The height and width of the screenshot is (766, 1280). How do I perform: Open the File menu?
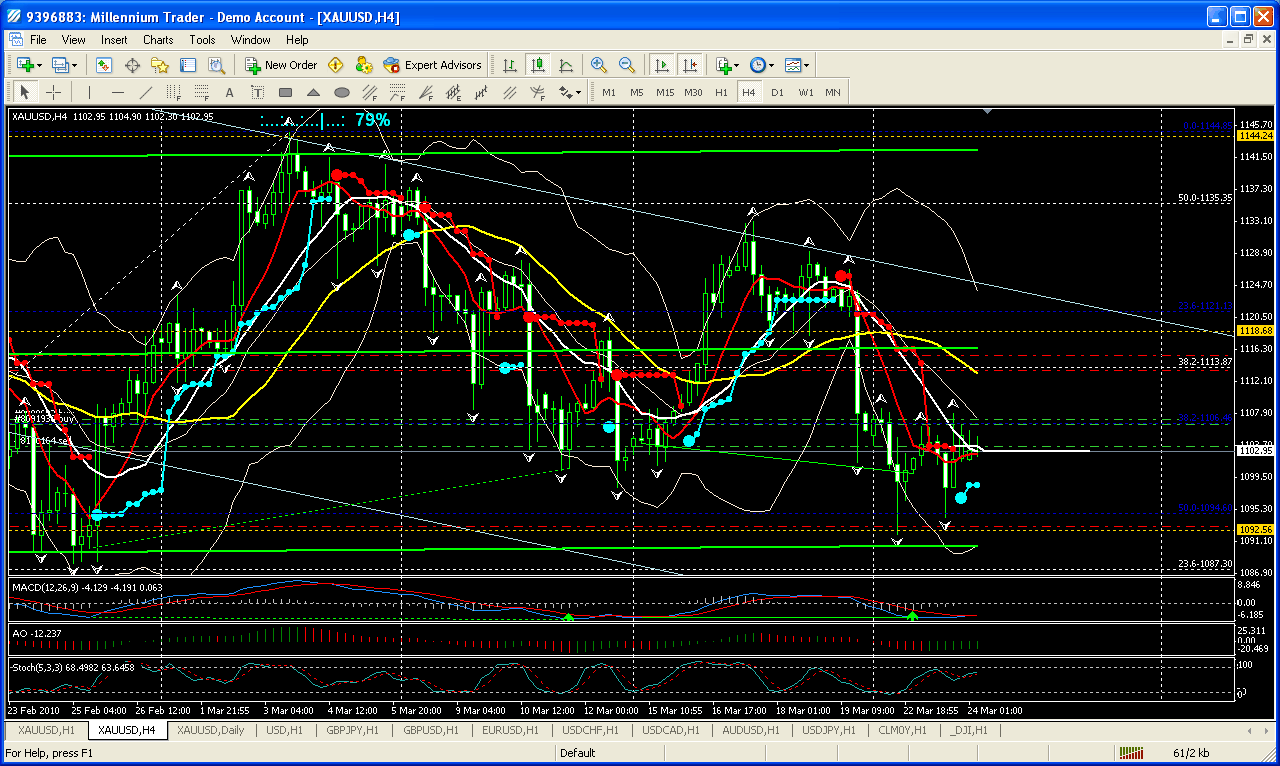(x=38, y=40)
